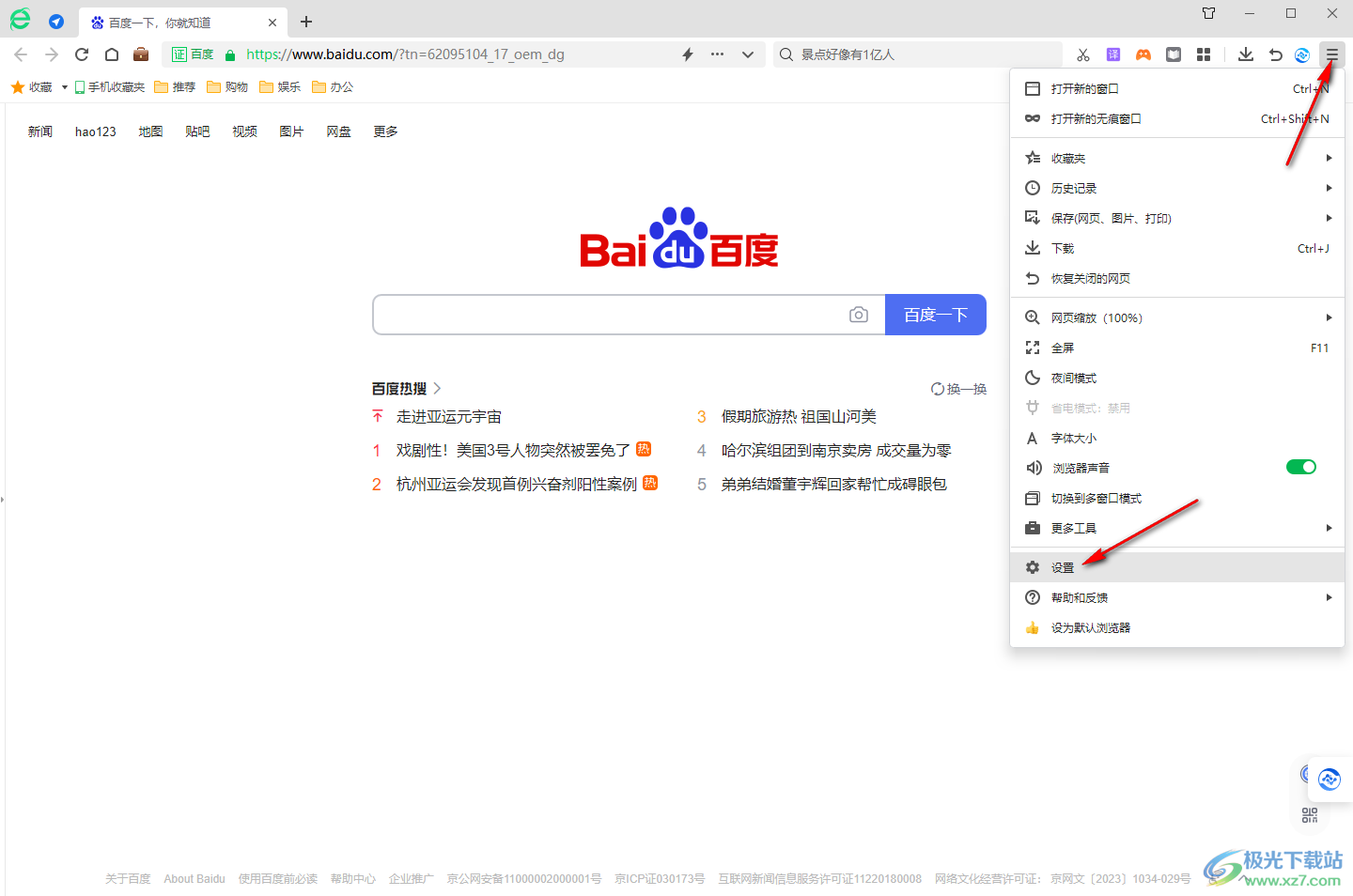The image size is (1353, 896).
Task: Open the downloads toolbar icon
Action: [1246, 54]
